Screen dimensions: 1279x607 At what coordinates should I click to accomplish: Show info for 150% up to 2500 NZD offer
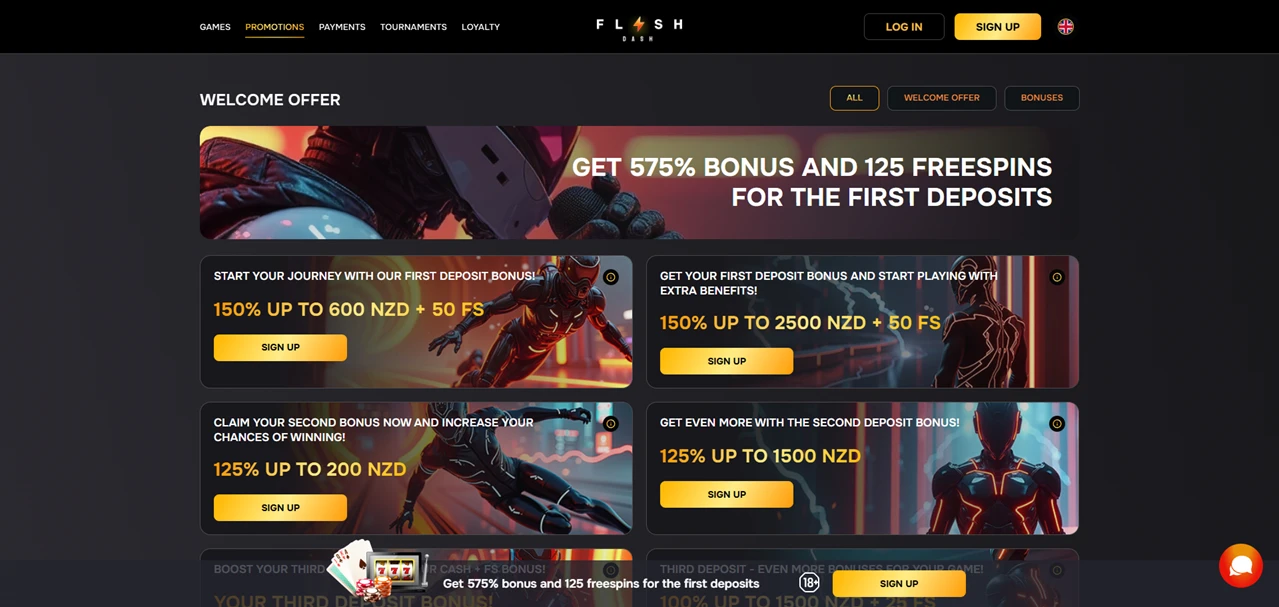pos(1057,277)
